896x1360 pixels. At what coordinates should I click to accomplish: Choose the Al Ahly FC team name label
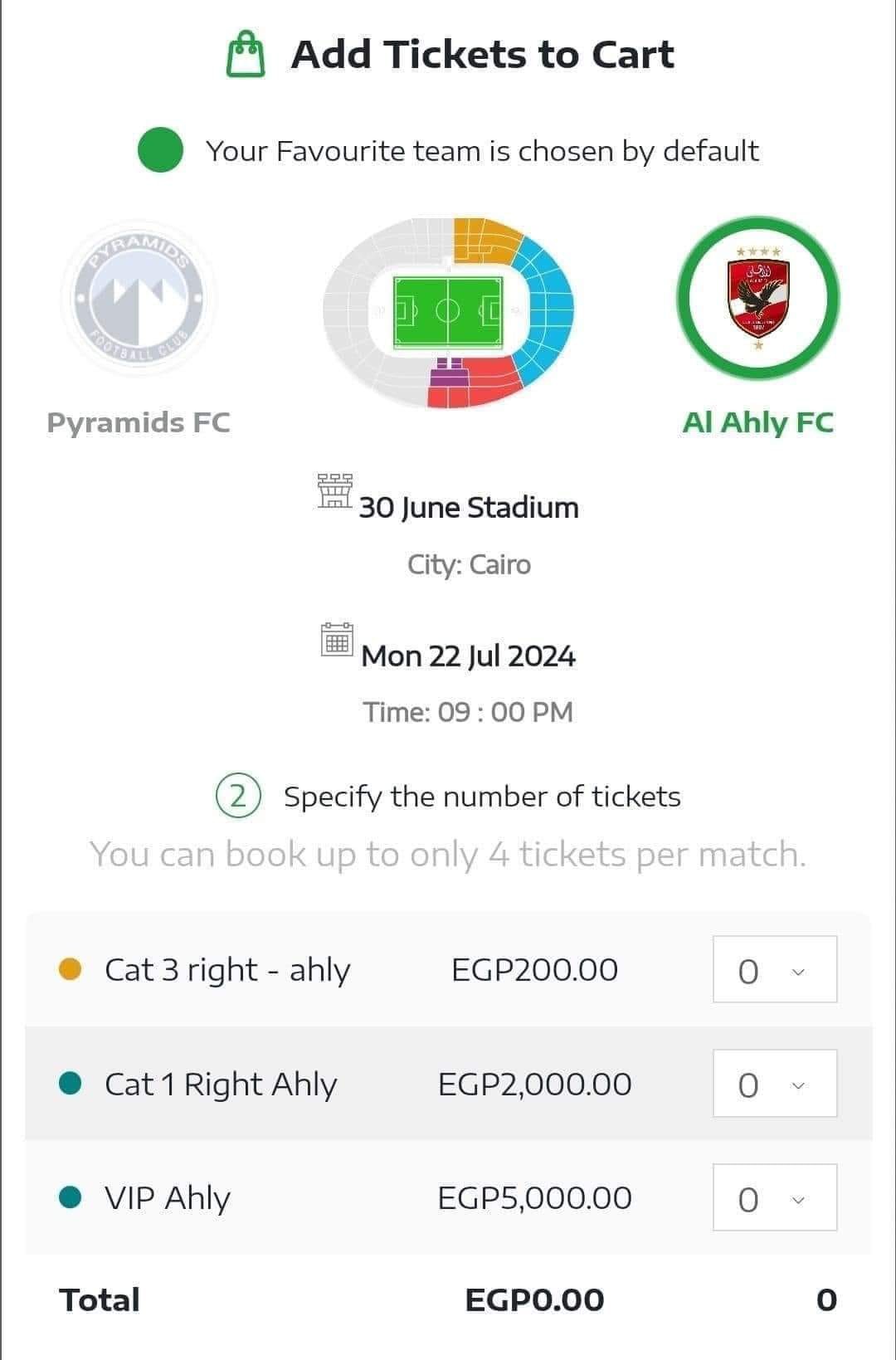(x=757, y=422)
